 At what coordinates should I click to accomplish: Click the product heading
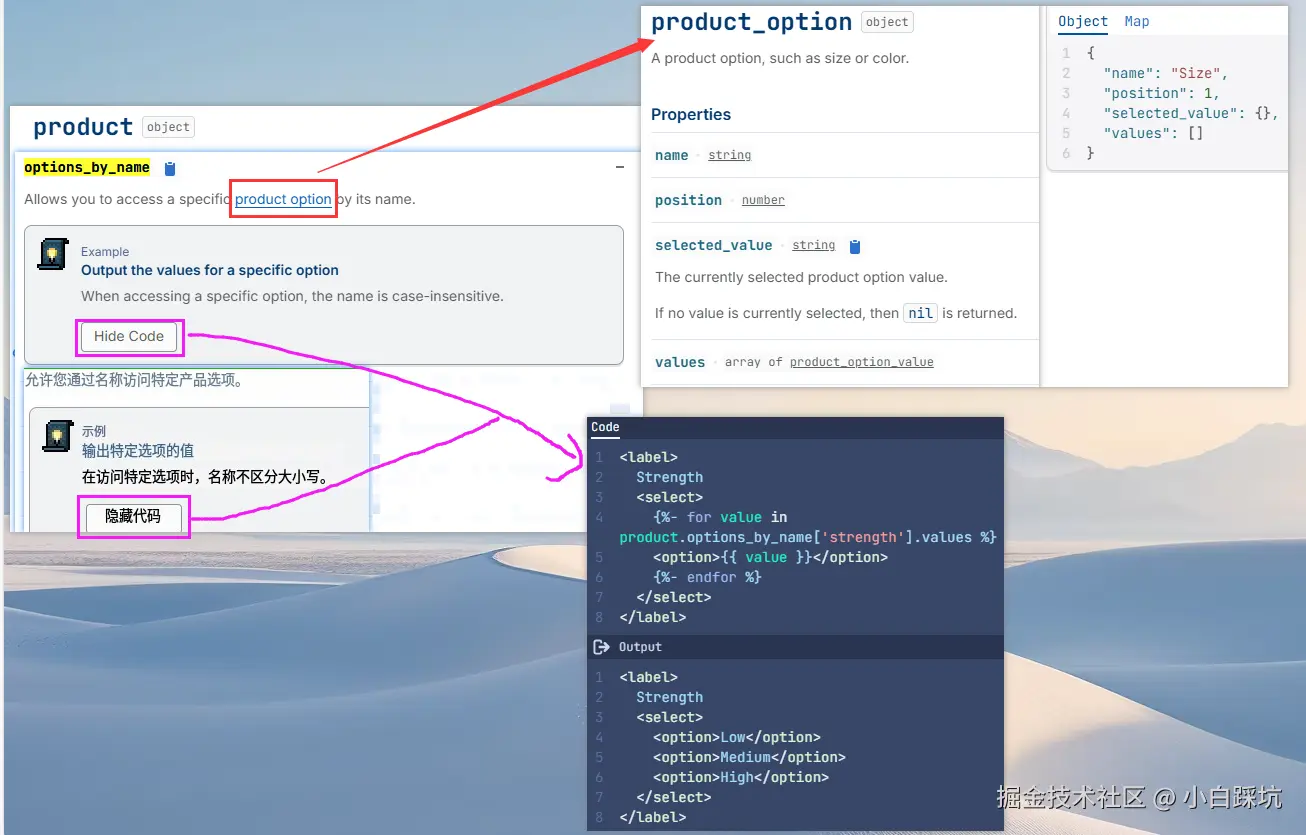pos(83,127)
